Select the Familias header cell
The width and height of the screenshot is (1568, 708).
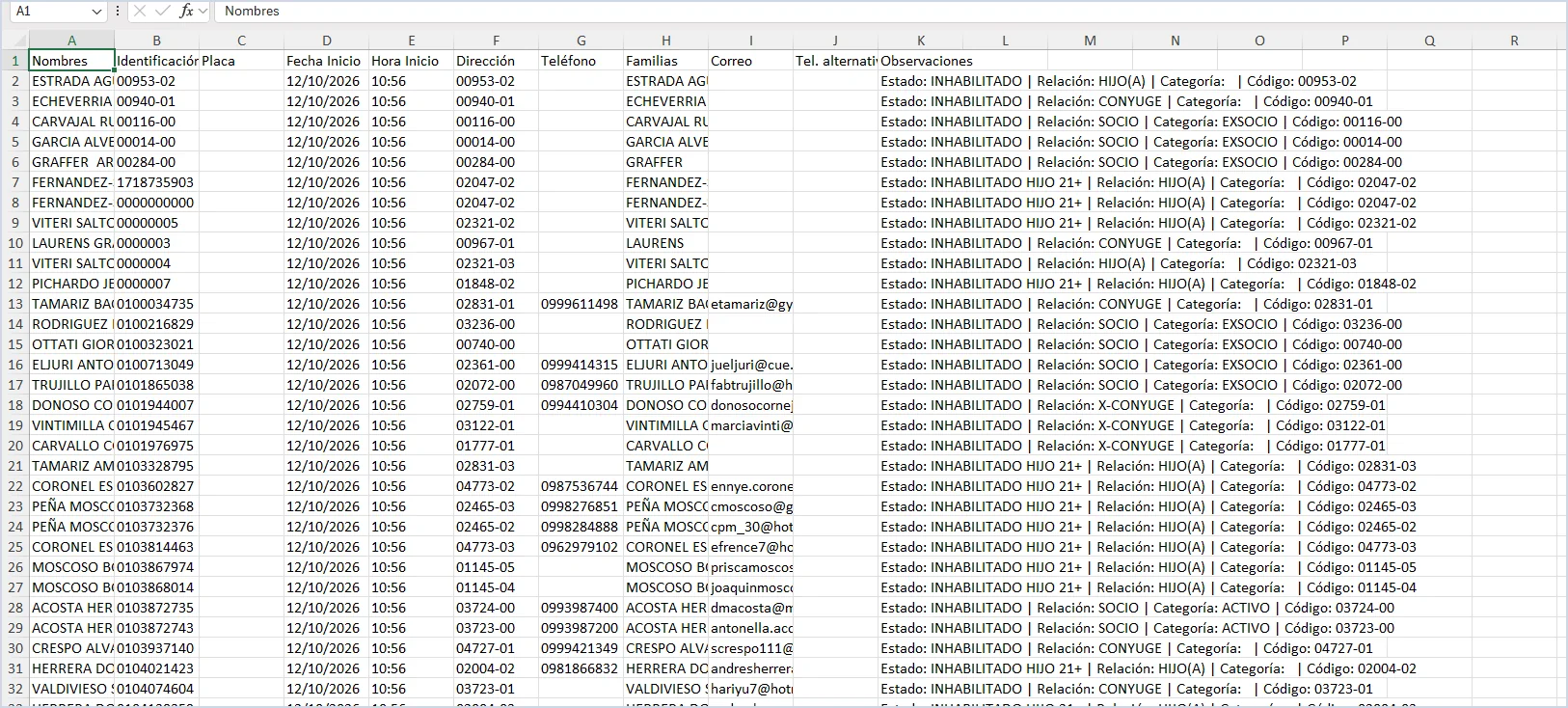[665, 61]
